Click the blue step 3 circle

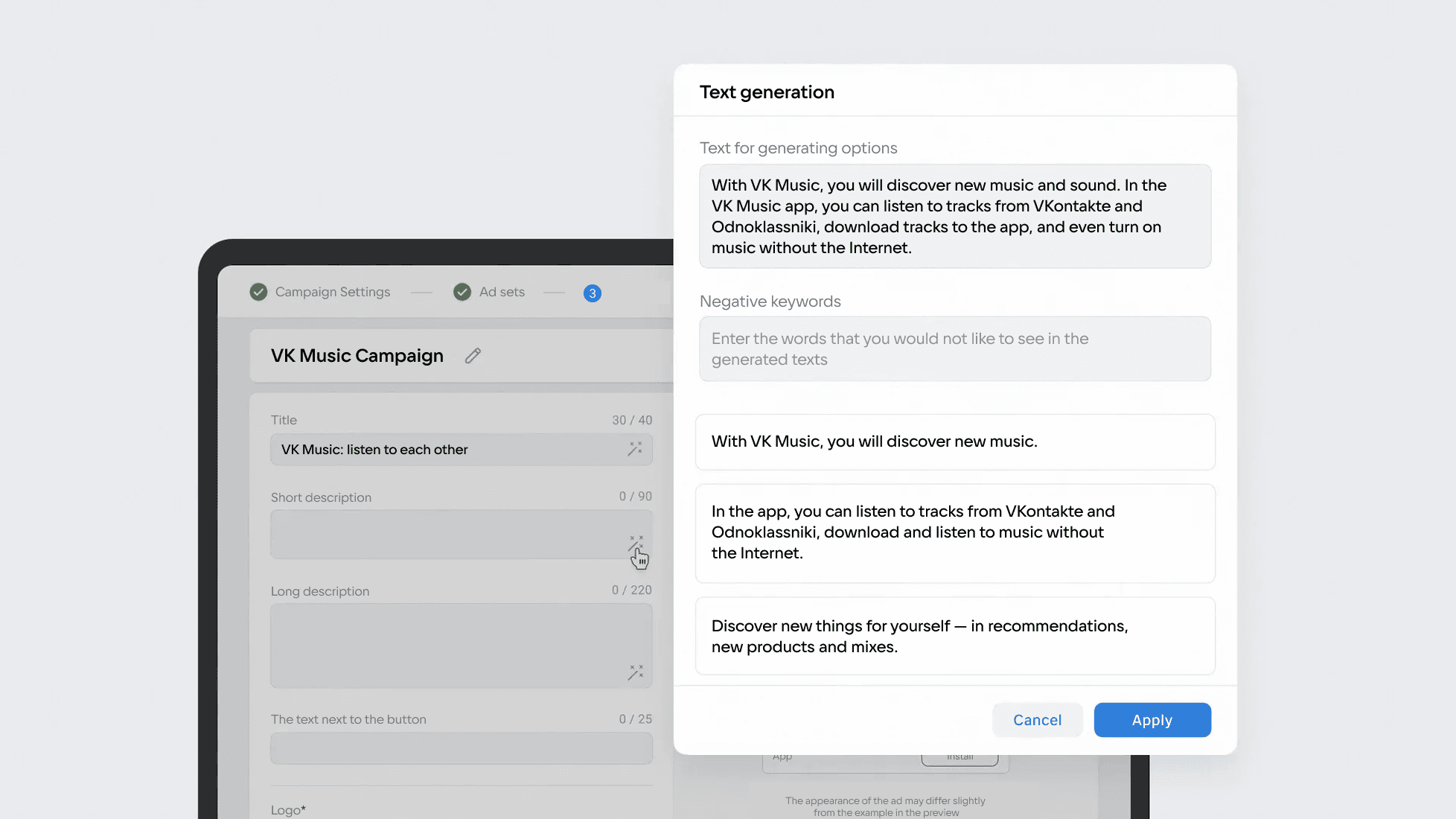pyautogui.click(x=593, y=293)
